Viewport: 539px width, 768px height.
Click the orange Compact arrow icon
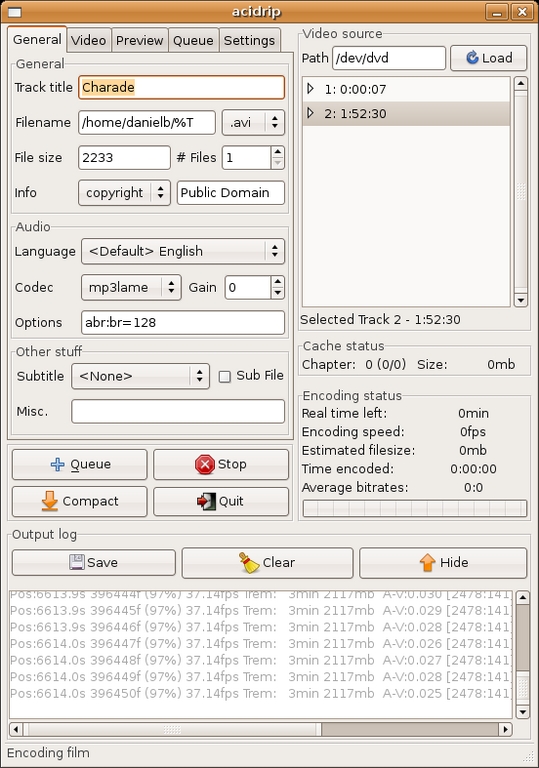click(49, 501)
